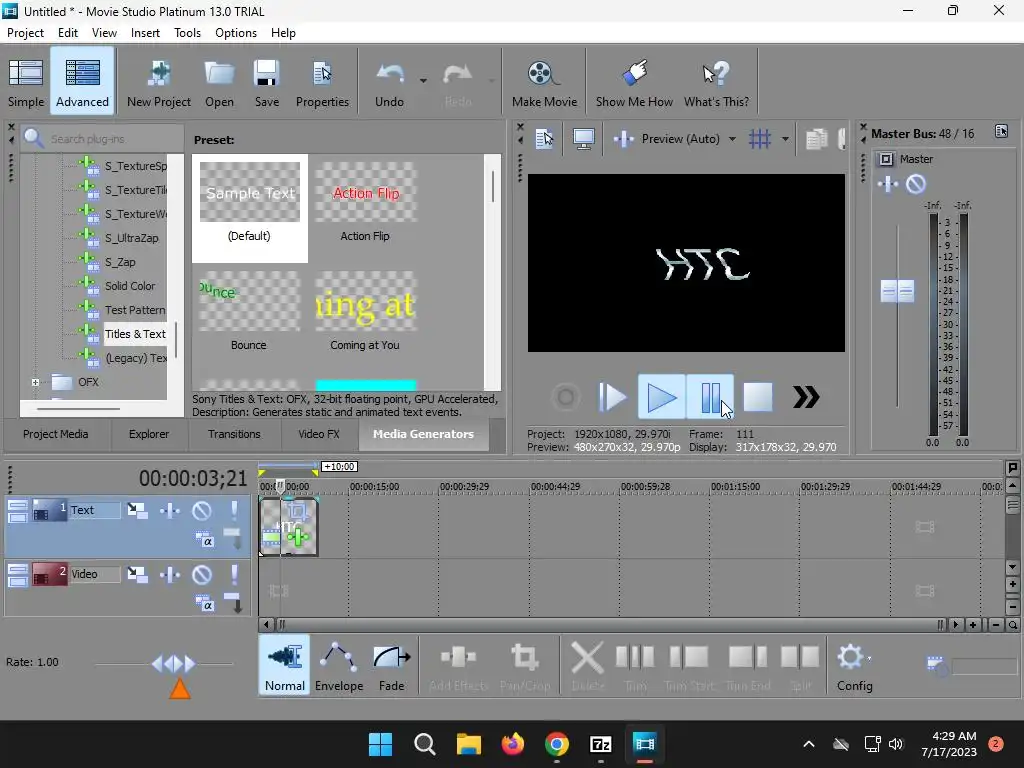The width and height of the screenshot is (1024, 768).
Task: Open Windows Start menu
Action: [380, 744]
